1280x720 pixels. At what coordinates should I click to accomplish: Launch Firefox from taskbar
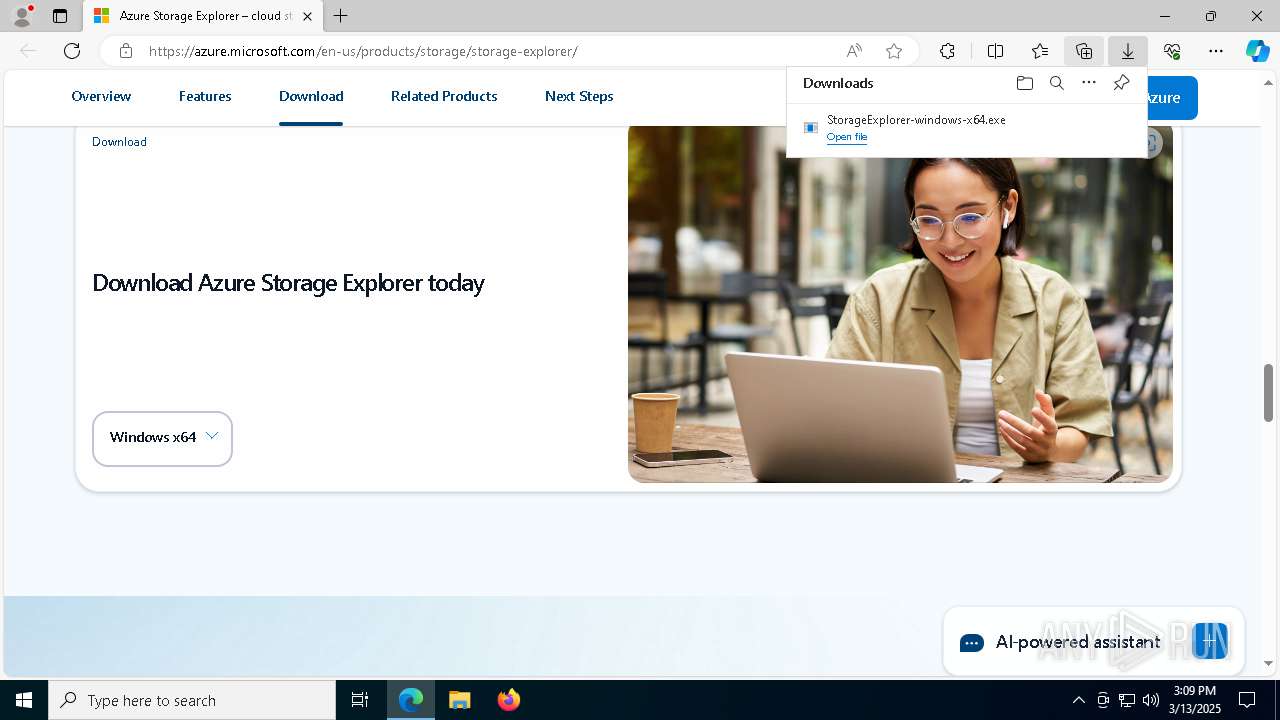[509, 700]
